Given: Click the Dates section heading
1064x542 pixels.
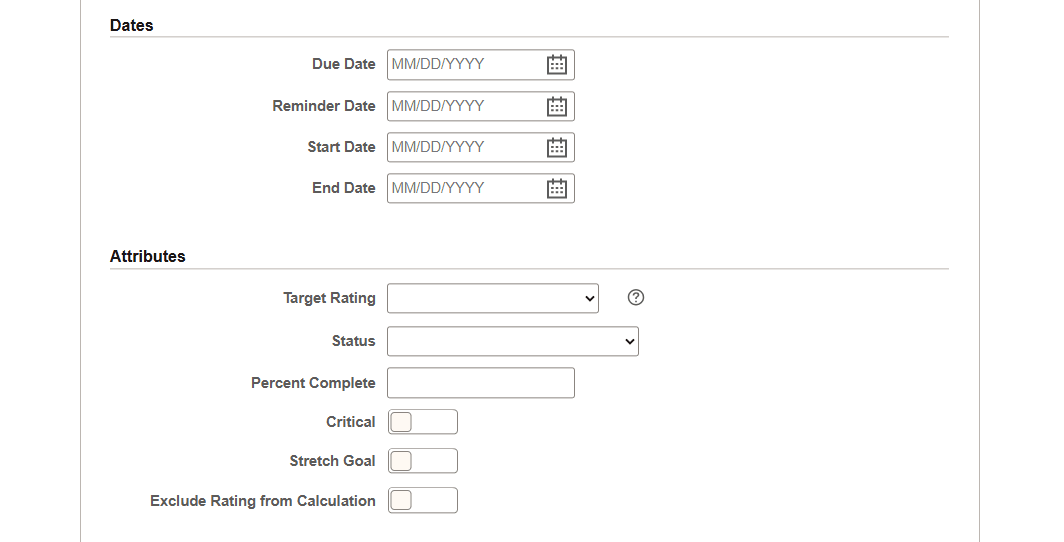Looking at the screenshot, I should pyautogui.click(x=131, y=26).
